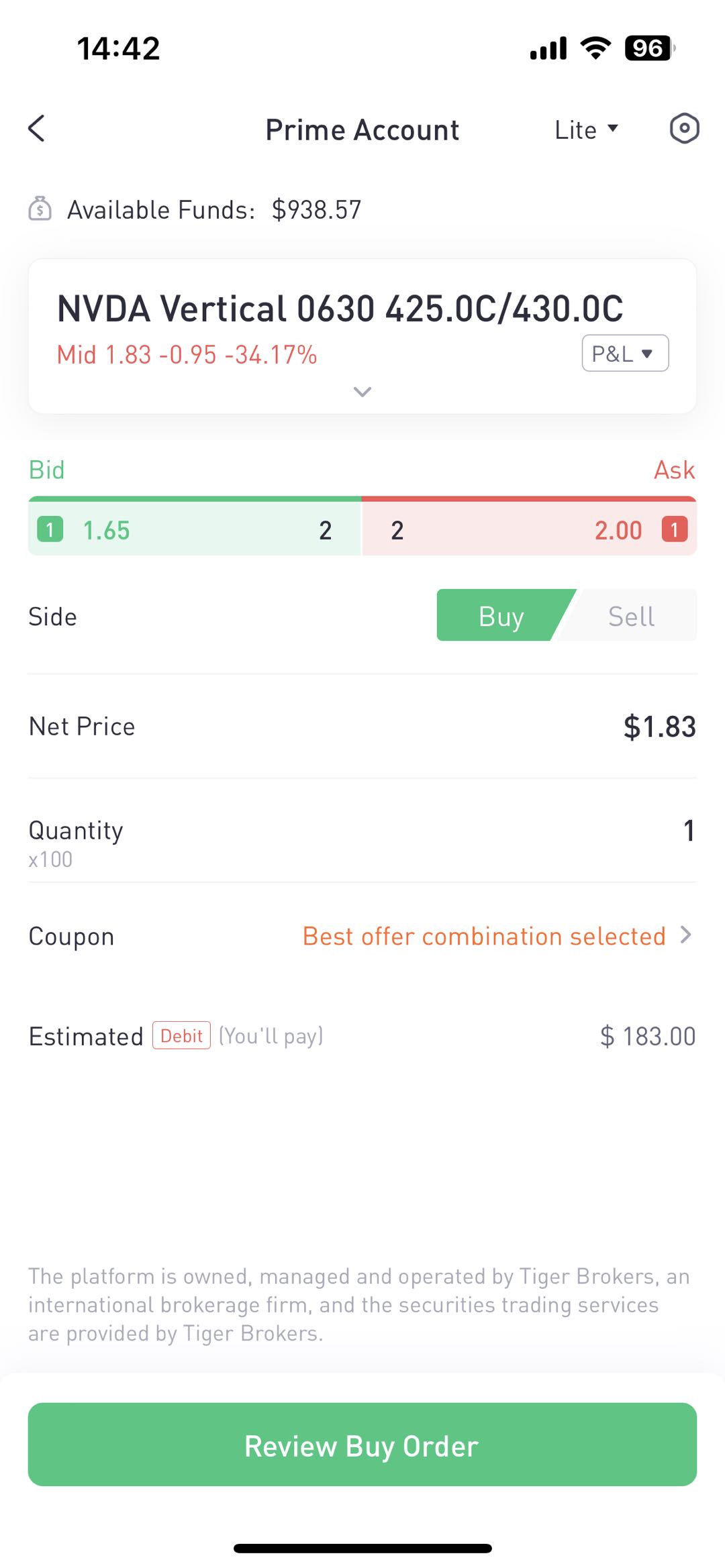Image resolution: width=725 pixels, height=1568 pixels.
Task: Tap the green bid exchange badge
Action: 50,529
